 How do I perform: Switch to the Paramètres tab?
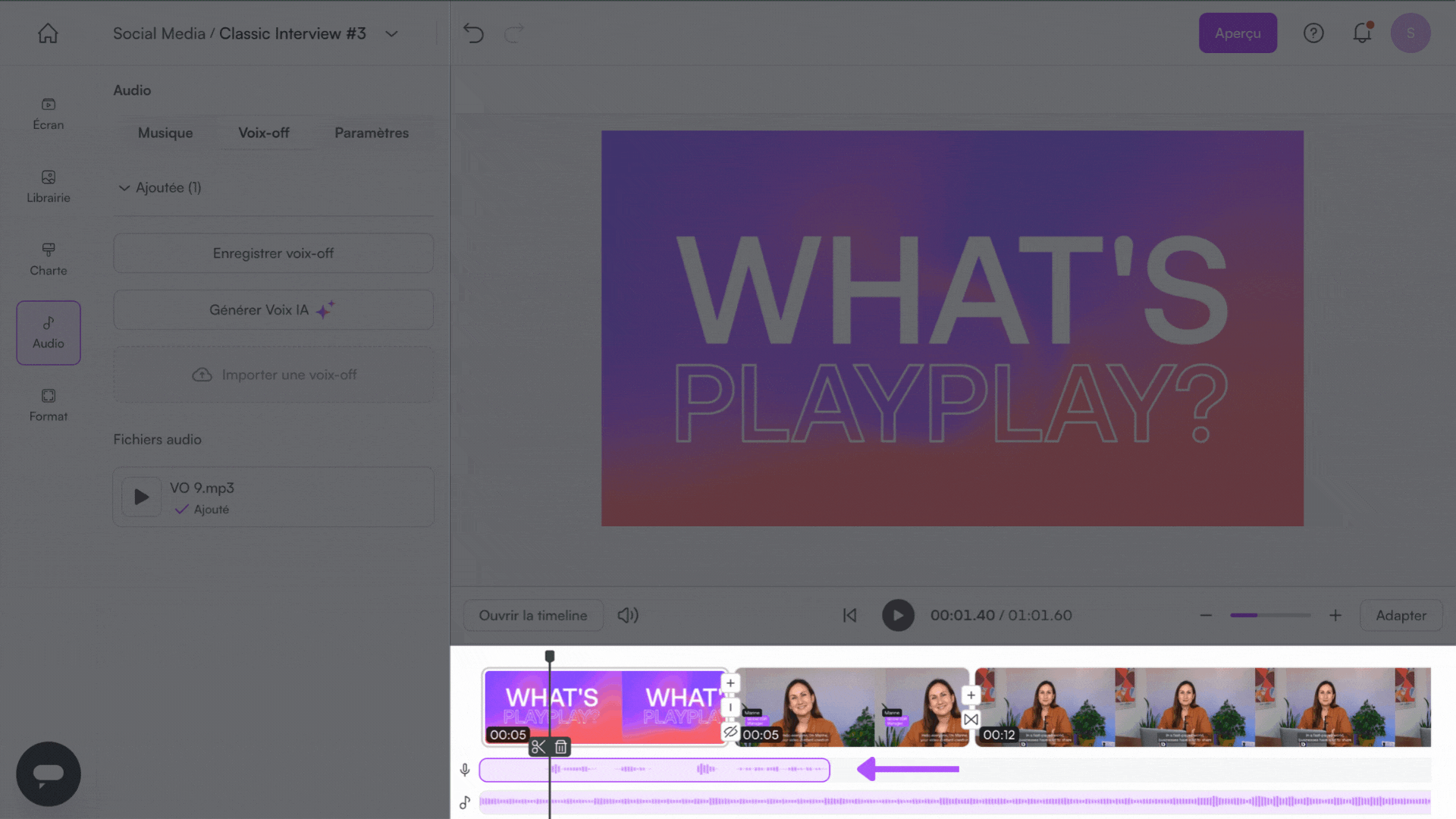click(372, 133)
